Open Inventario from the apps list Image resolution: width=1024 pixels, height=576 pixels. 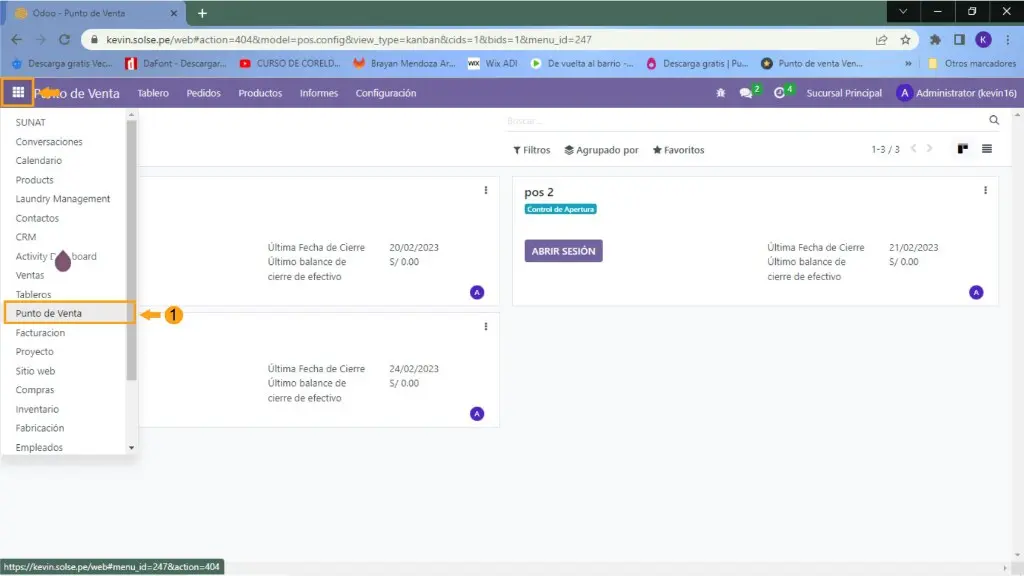pyautogui.click(x=37, y=409)
